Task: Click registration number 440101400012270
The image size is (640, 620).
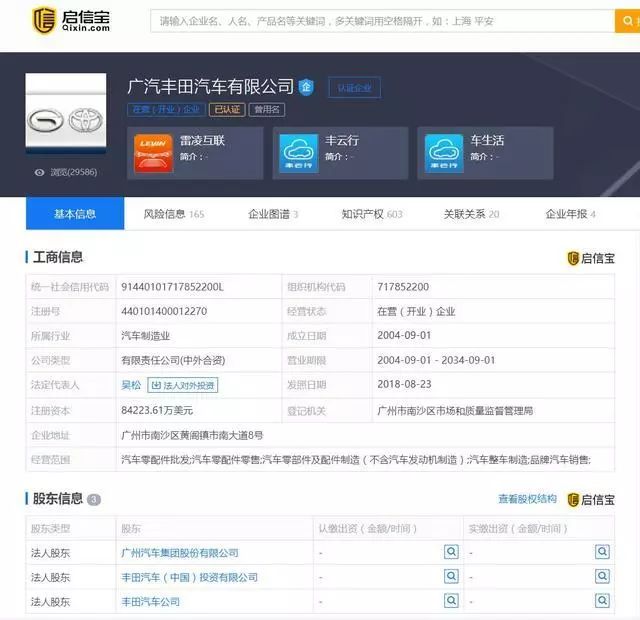Action: (x=164, y=311)
